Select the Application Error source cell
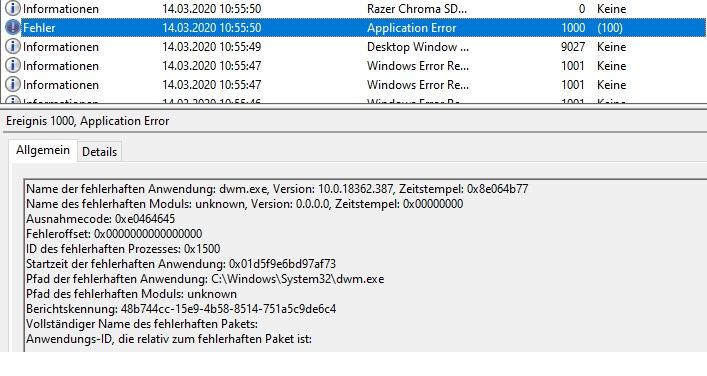 pyautogui.click(x=411, y=28)
